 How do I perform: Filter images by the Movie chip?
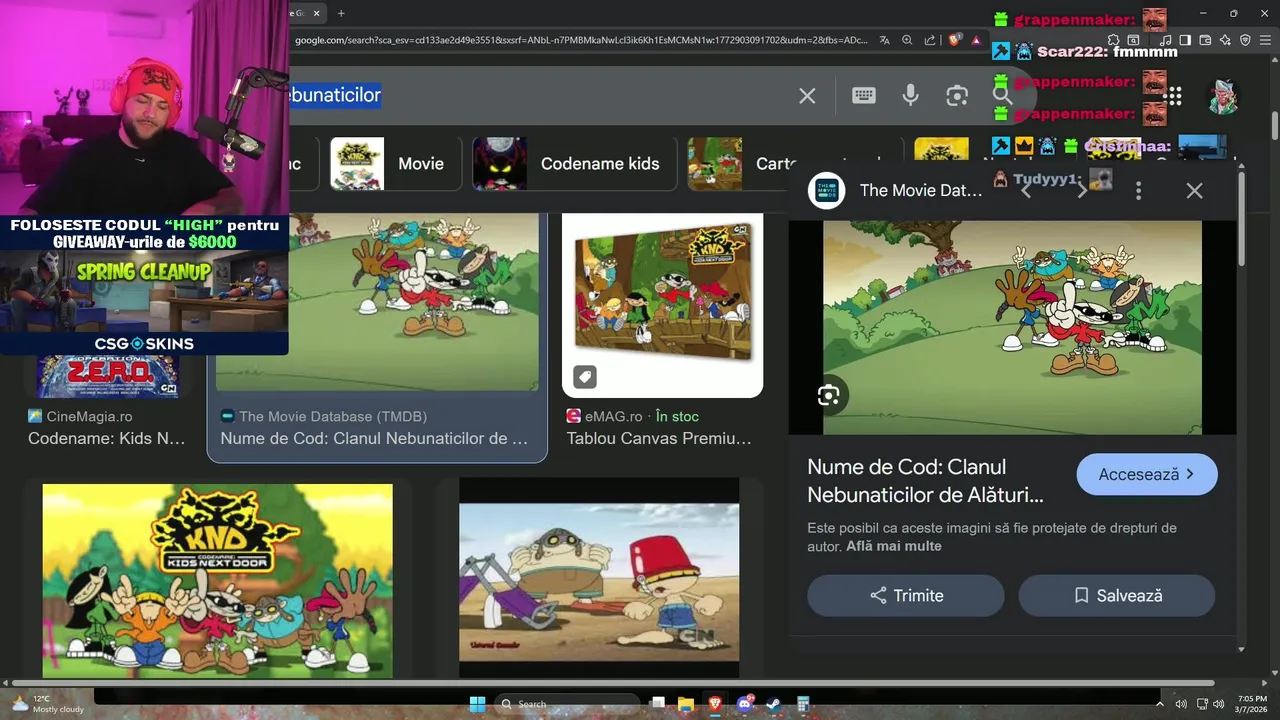(394, 164)
